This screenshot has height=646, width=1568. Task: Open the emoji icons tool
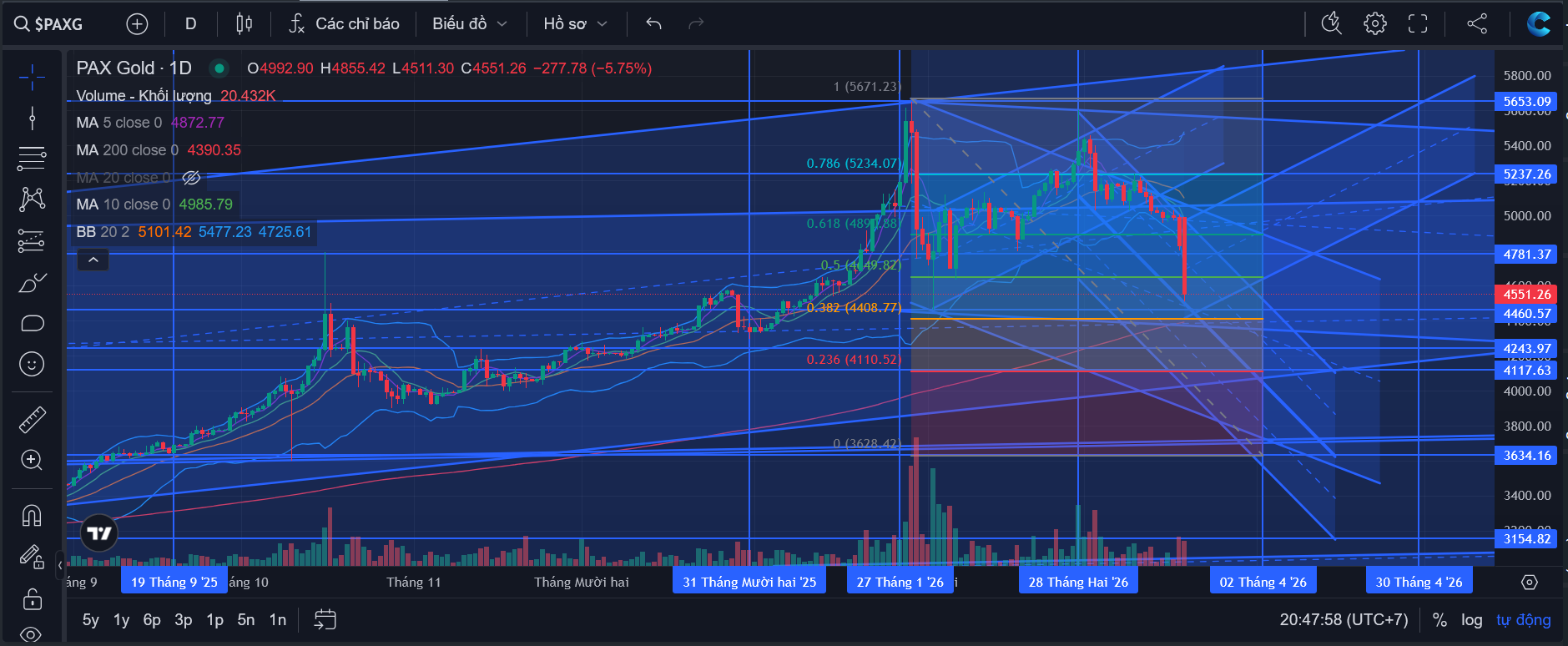tap(32, 364)
